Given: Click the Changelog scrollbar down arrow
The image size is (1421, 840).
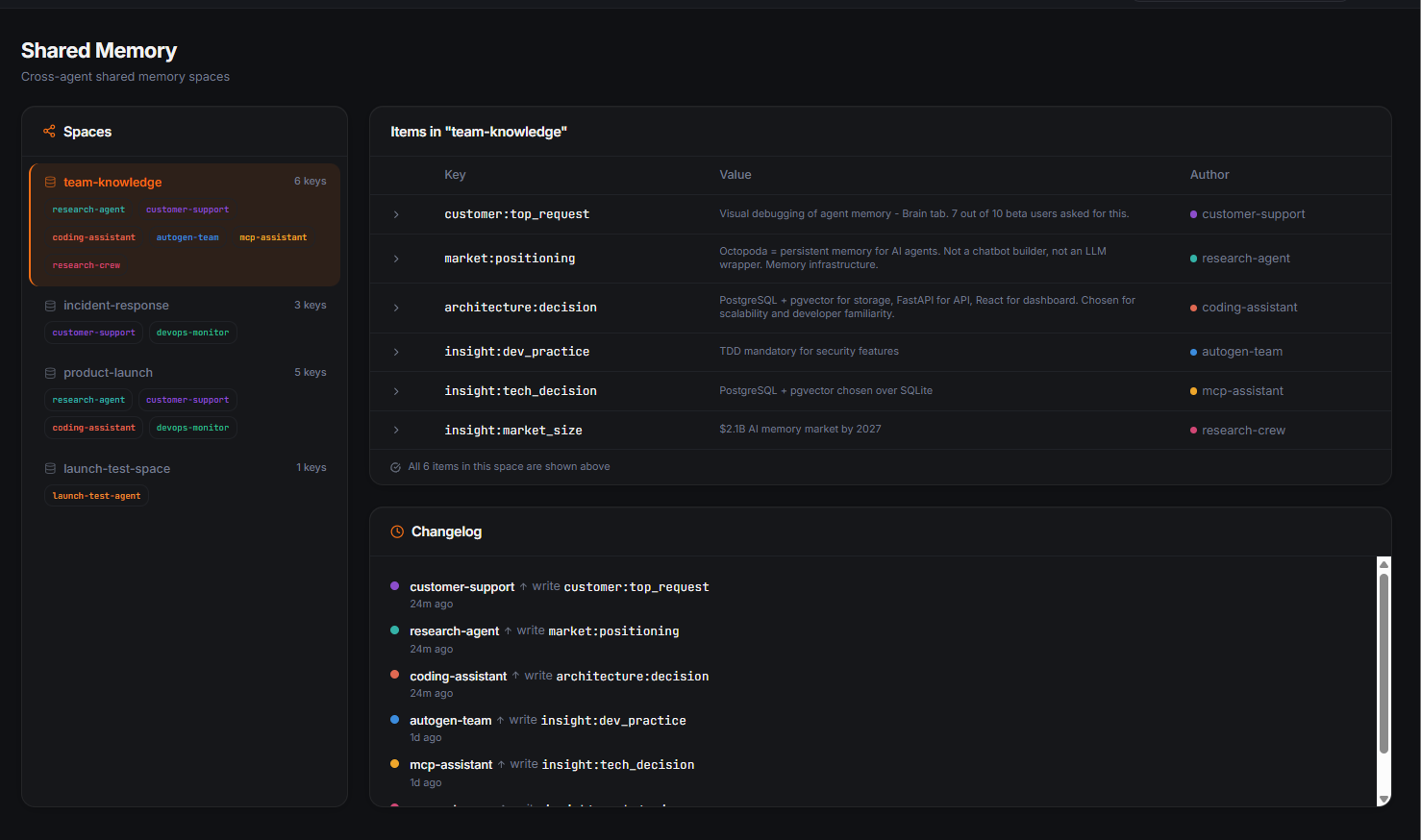Looking at the screenshot, I should [1384, 799].
